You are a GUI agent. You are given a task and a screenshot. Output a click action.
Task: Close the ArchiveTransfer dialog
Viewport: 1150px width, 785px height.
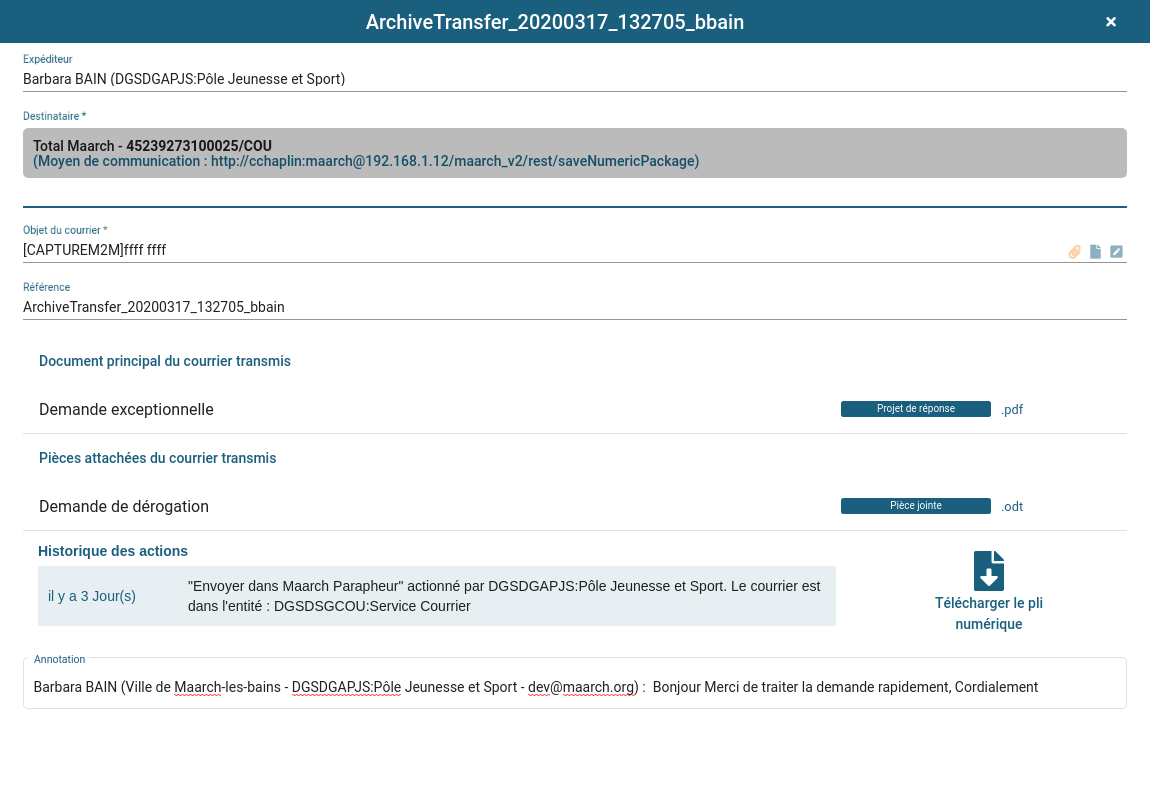(1110, 22)
